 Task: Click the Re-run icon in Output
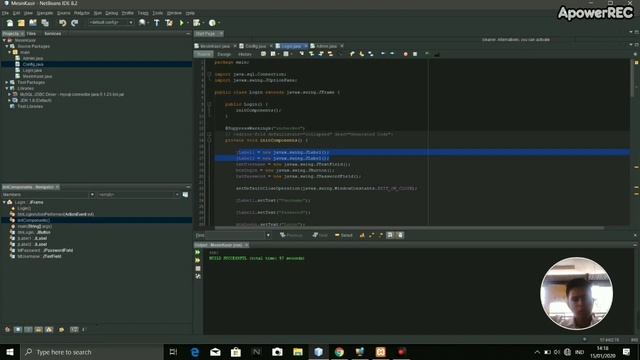click(198, 253)
